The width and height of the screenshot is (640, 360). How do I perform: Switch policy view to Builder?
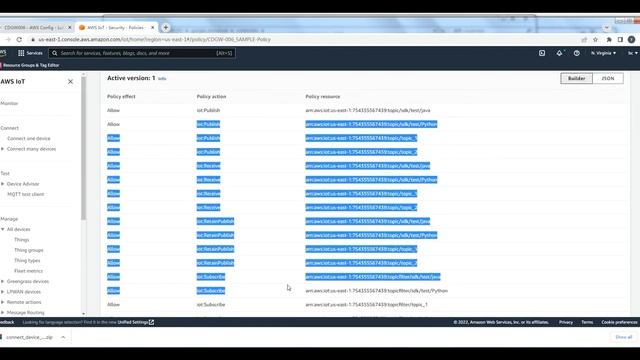click(576, 78)
